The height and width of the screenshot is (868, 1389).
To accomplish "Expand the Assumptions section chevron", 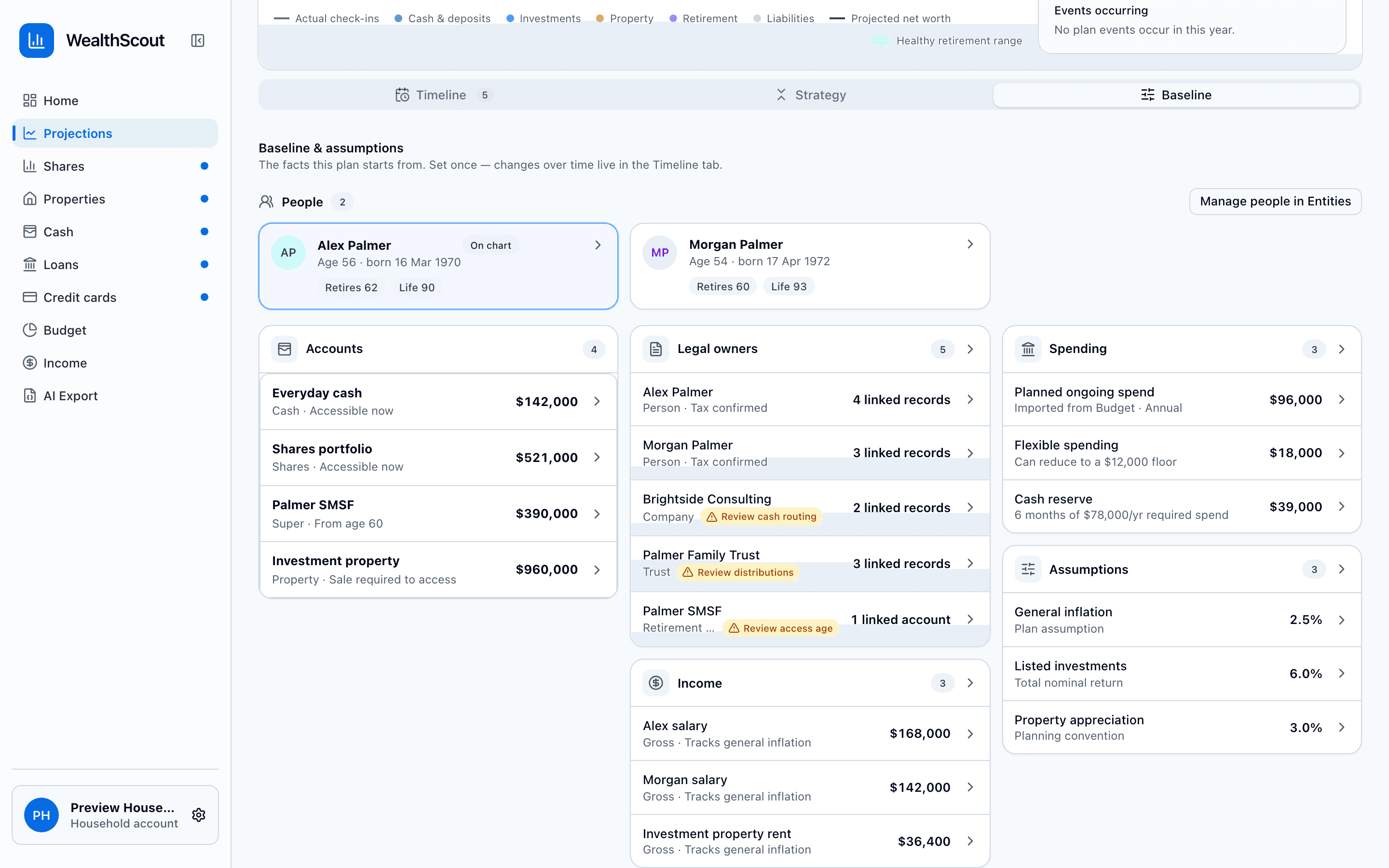I will pos(1341,569).
